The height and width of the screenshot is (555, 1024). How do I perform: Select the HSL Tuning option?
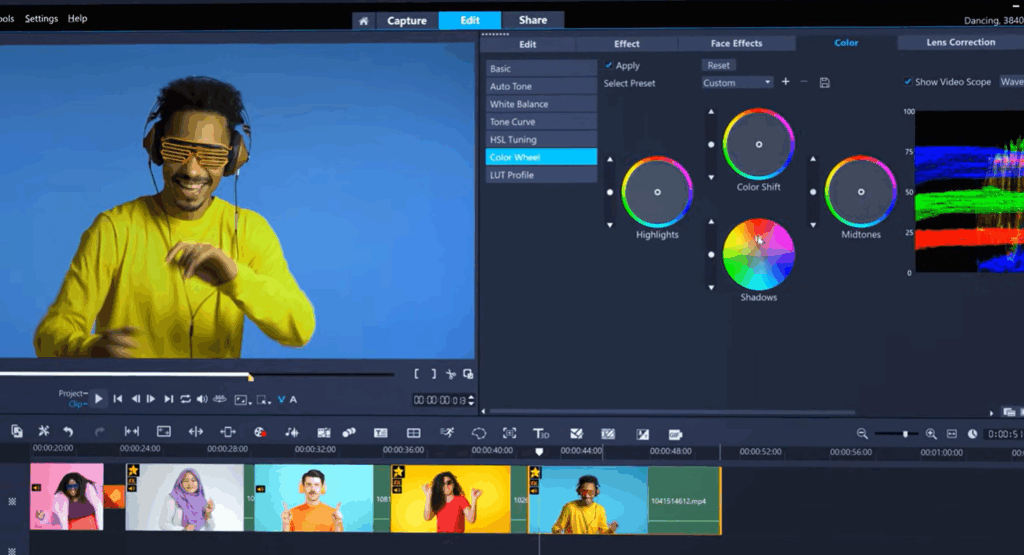coord(541,139)
